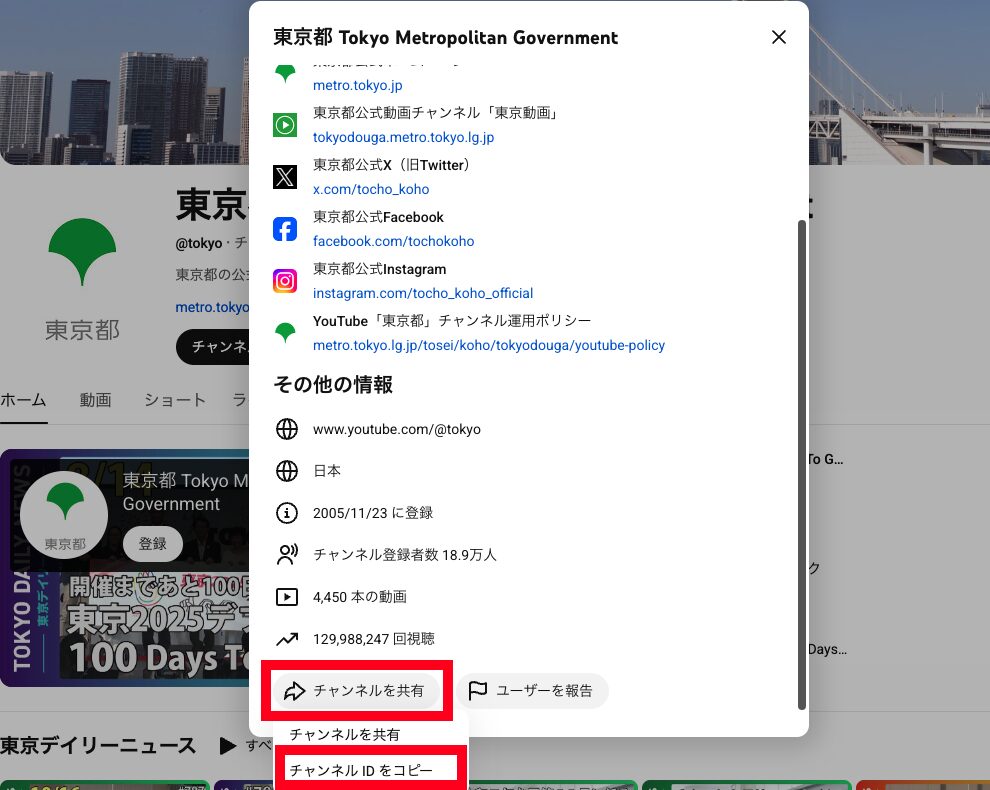Click the info icon beside the registration date
The image size is (990, 790).
[x=287, y=513]
